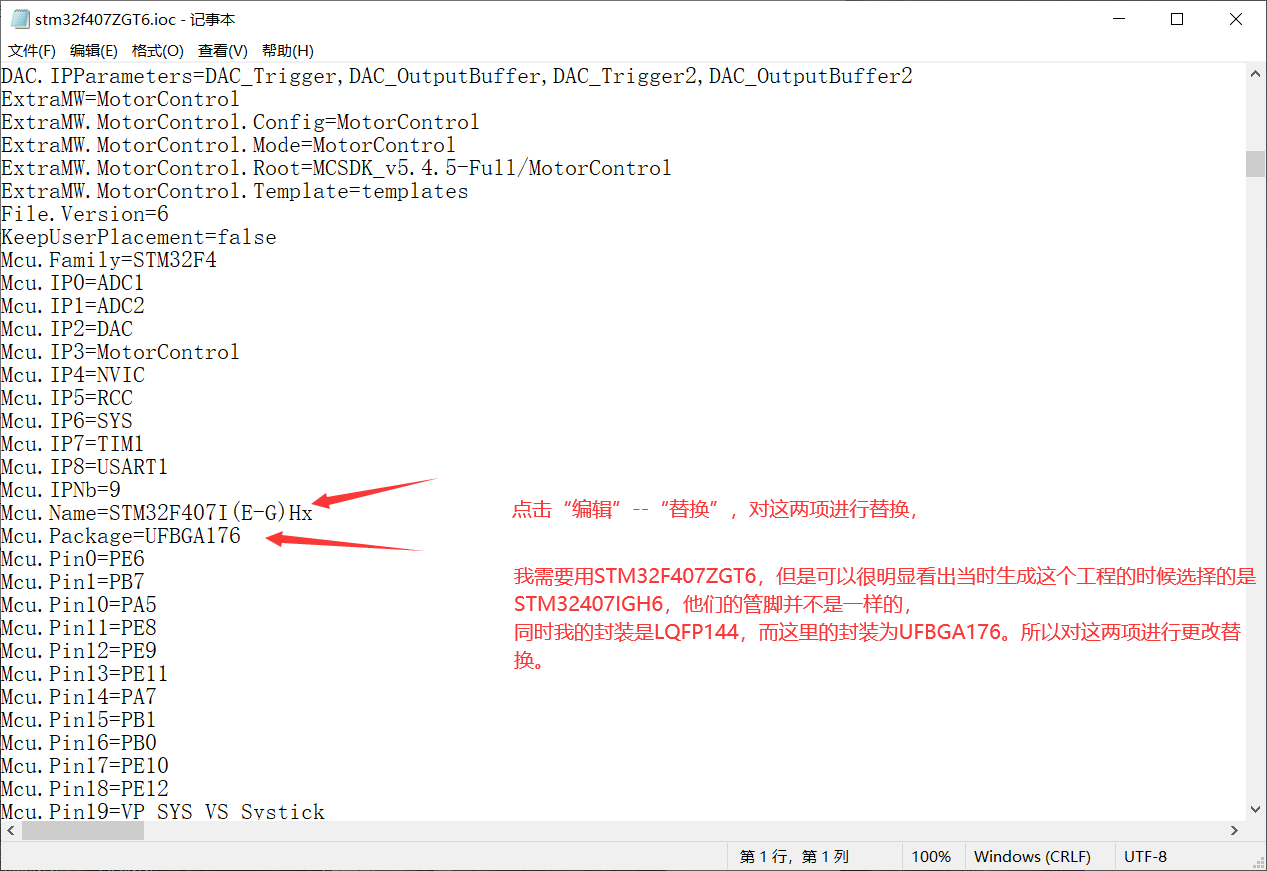1267x871 pixels.
Task: Click line ExtraMW.MotorControl.Template=templates
Action: 235,191
